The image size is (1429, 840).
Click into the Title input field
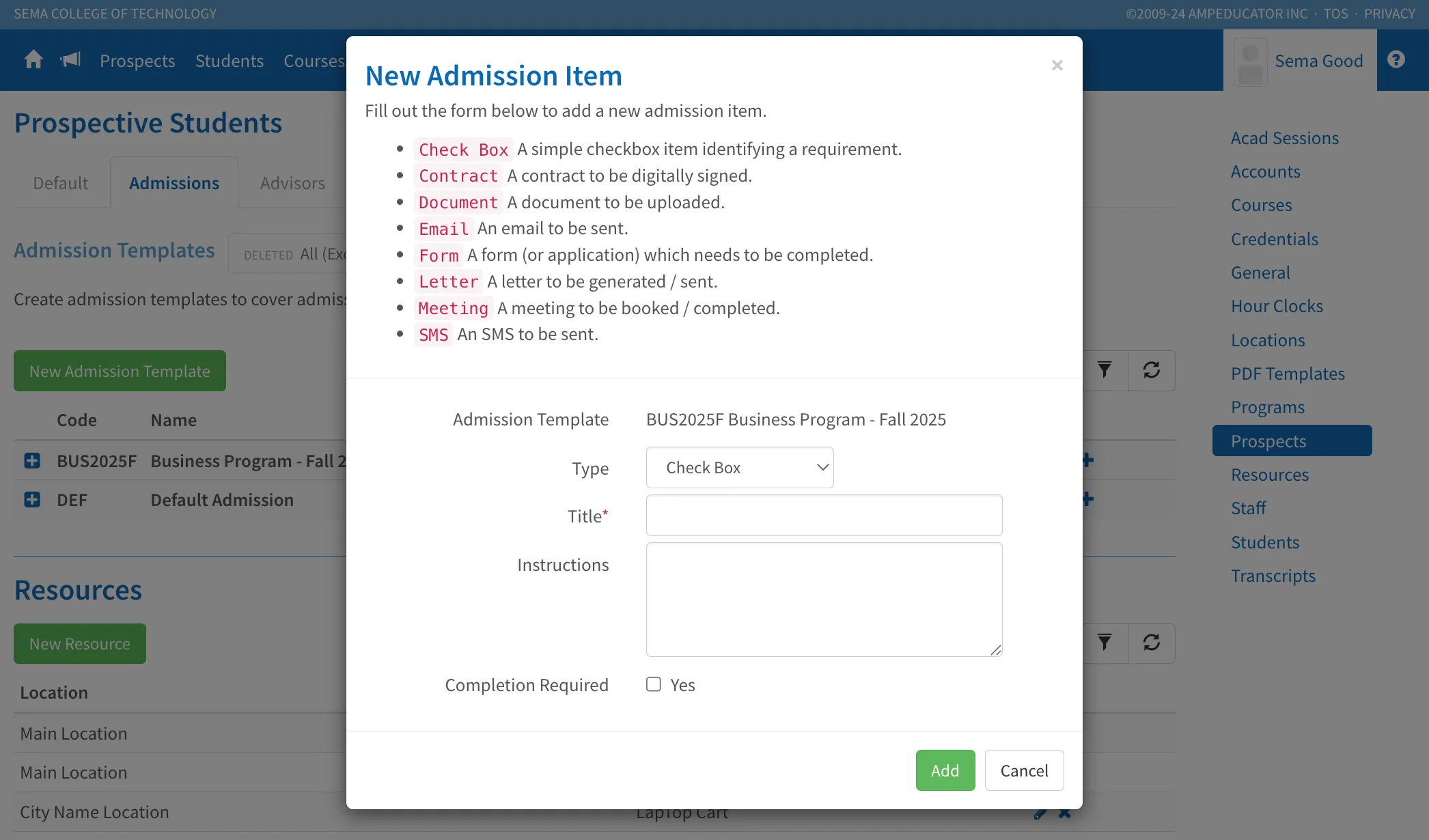tap(824, 516)
